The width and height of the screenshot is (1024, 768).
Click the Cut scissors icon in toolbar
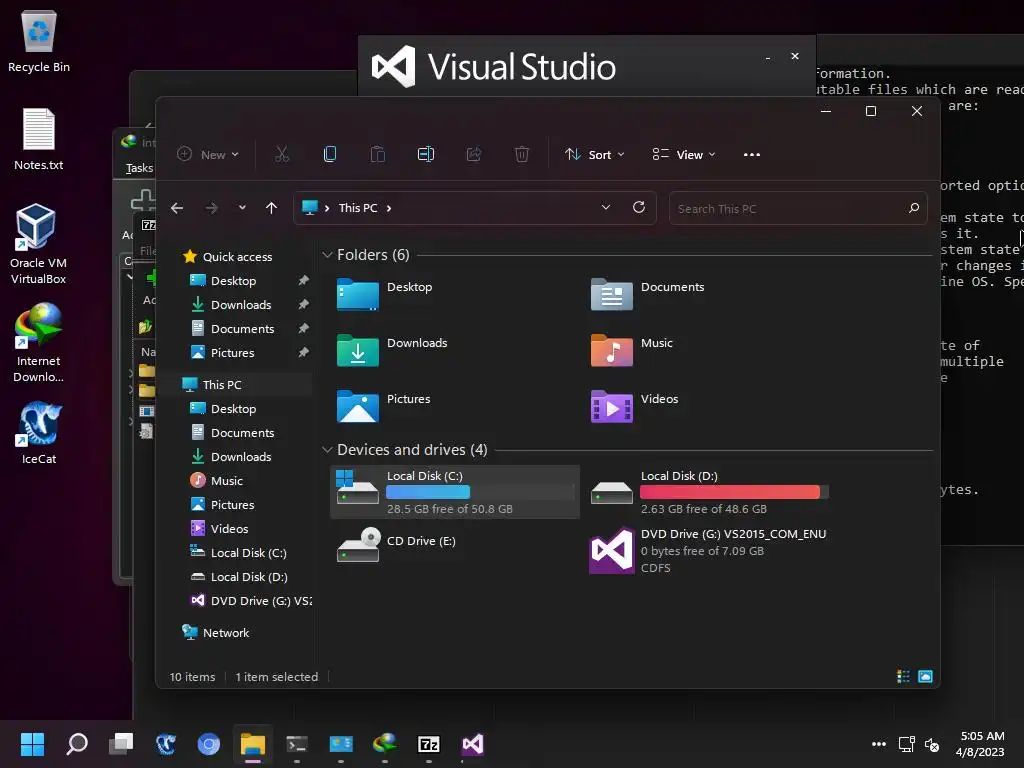coord(281,154)
